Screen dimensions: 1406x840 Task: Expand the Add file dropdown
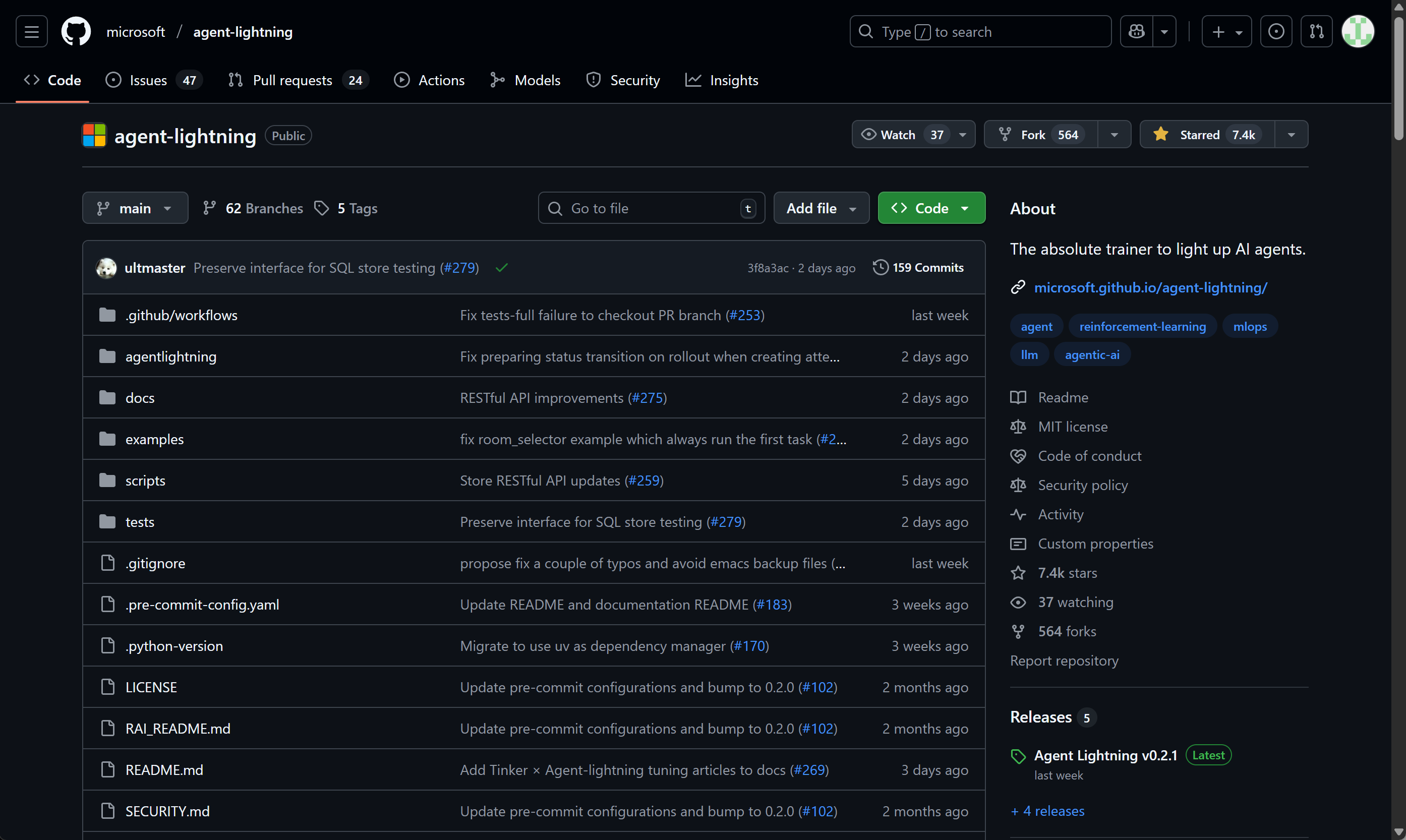821,208
